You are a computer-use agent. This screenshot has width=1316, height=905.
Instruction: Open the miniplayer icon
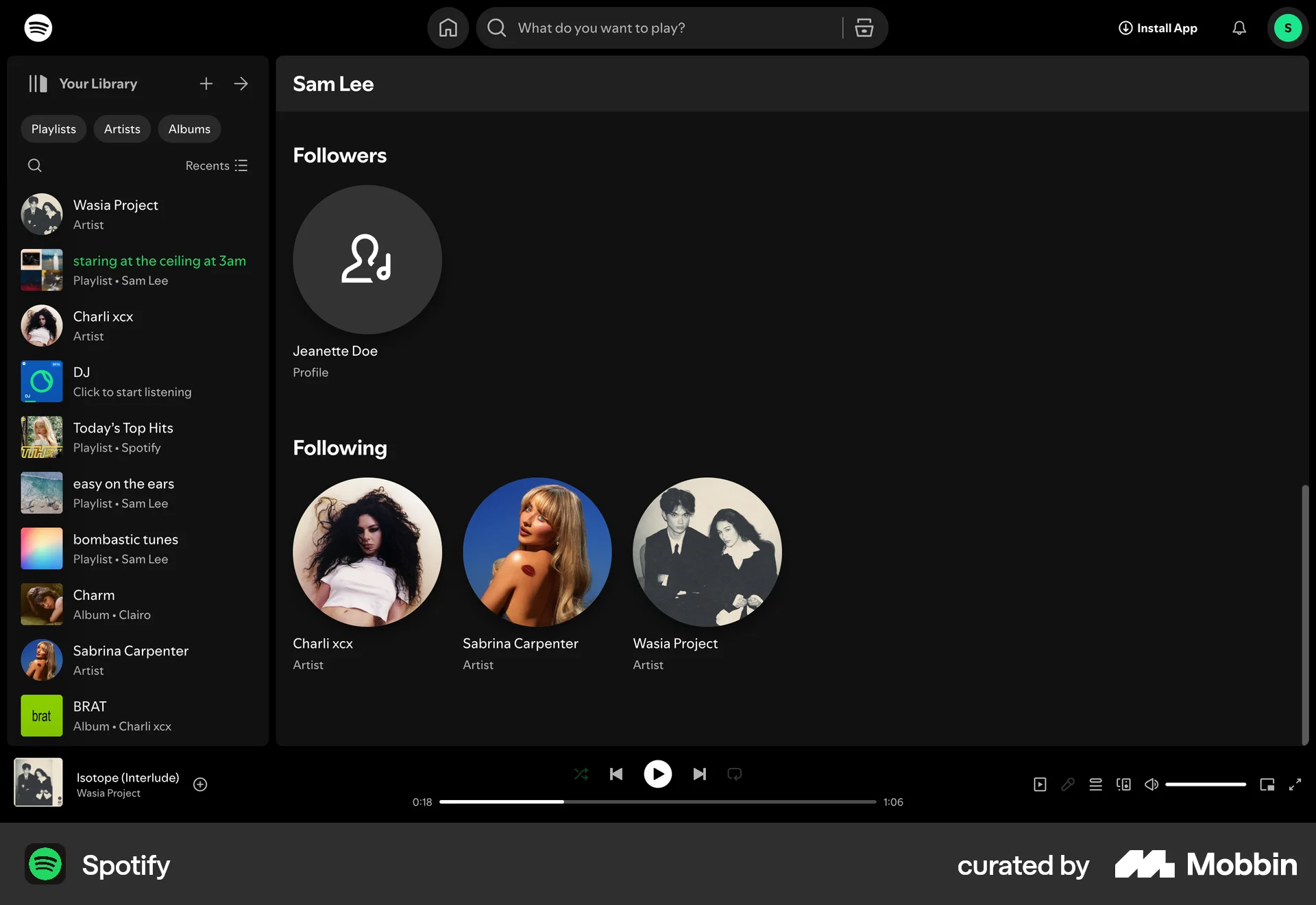pos(1267,784)
